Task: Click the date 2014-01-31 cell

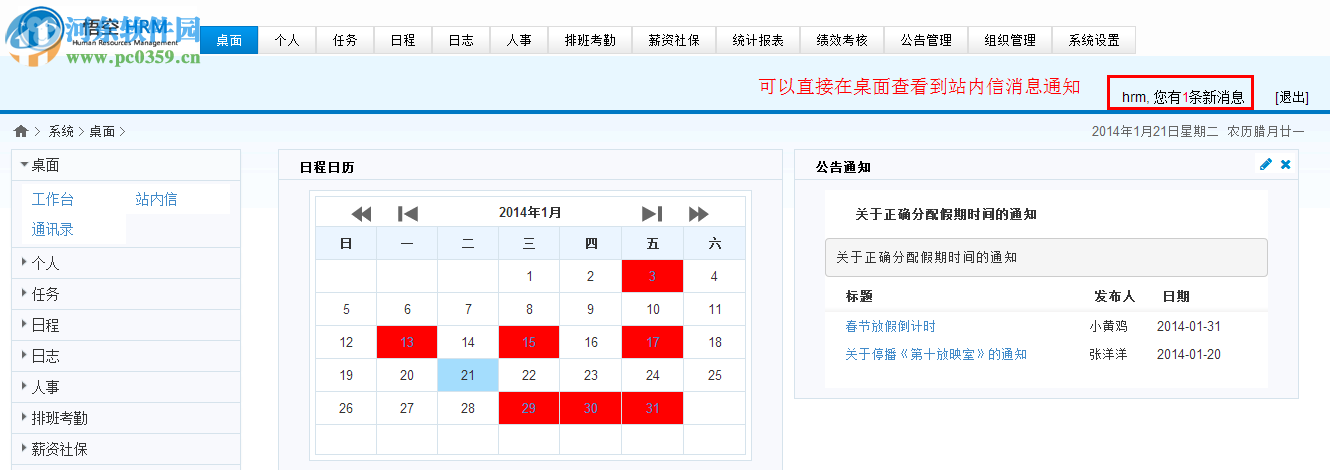Action: [x=1189, y=326]
